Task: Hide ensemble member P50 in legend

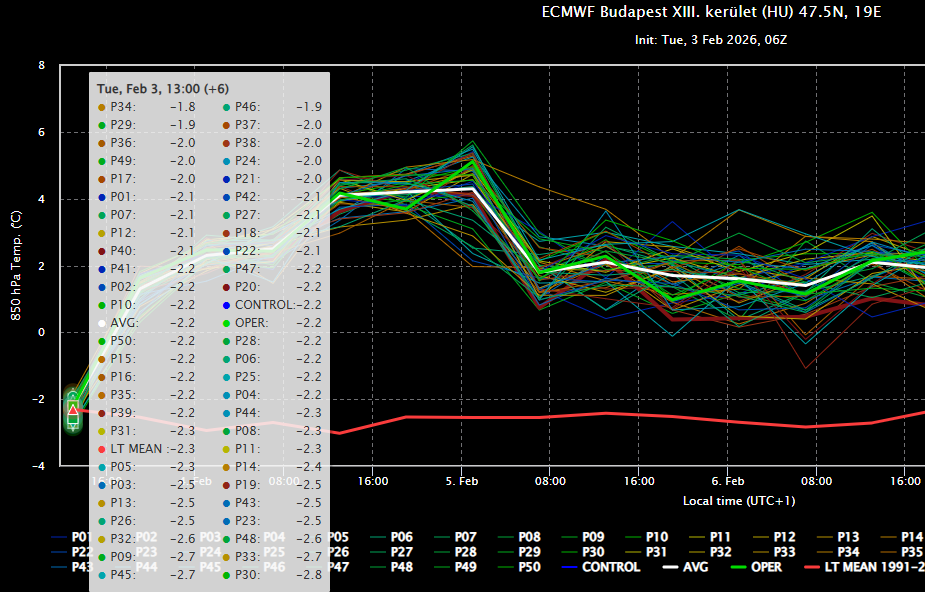Action: pyautogui.click(x=530, y=567)
